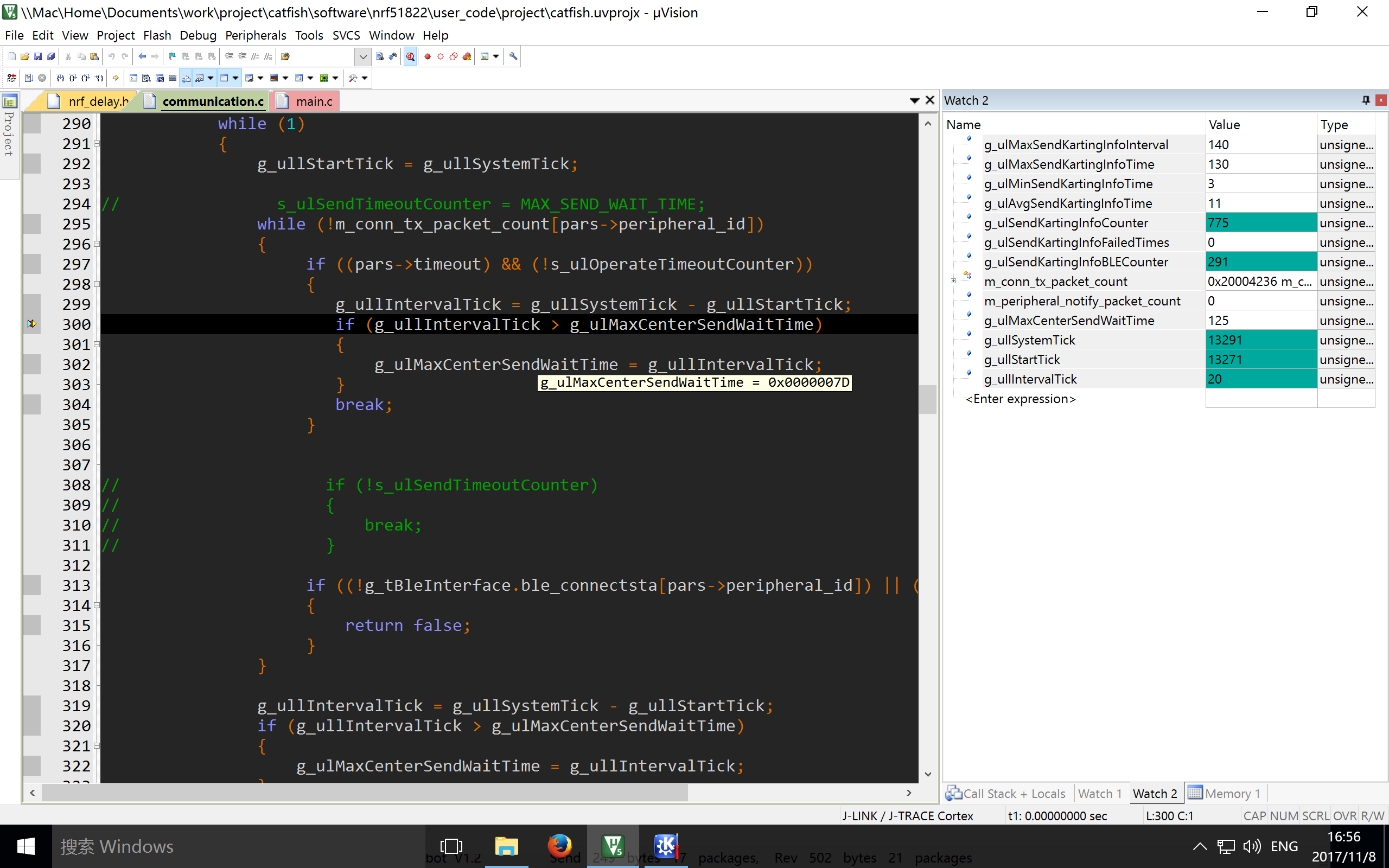Expand m_conn_tx_packet_count in Watch 2
The width and height of the screenshot is (1389, 868).
click(x=954, y=282)
